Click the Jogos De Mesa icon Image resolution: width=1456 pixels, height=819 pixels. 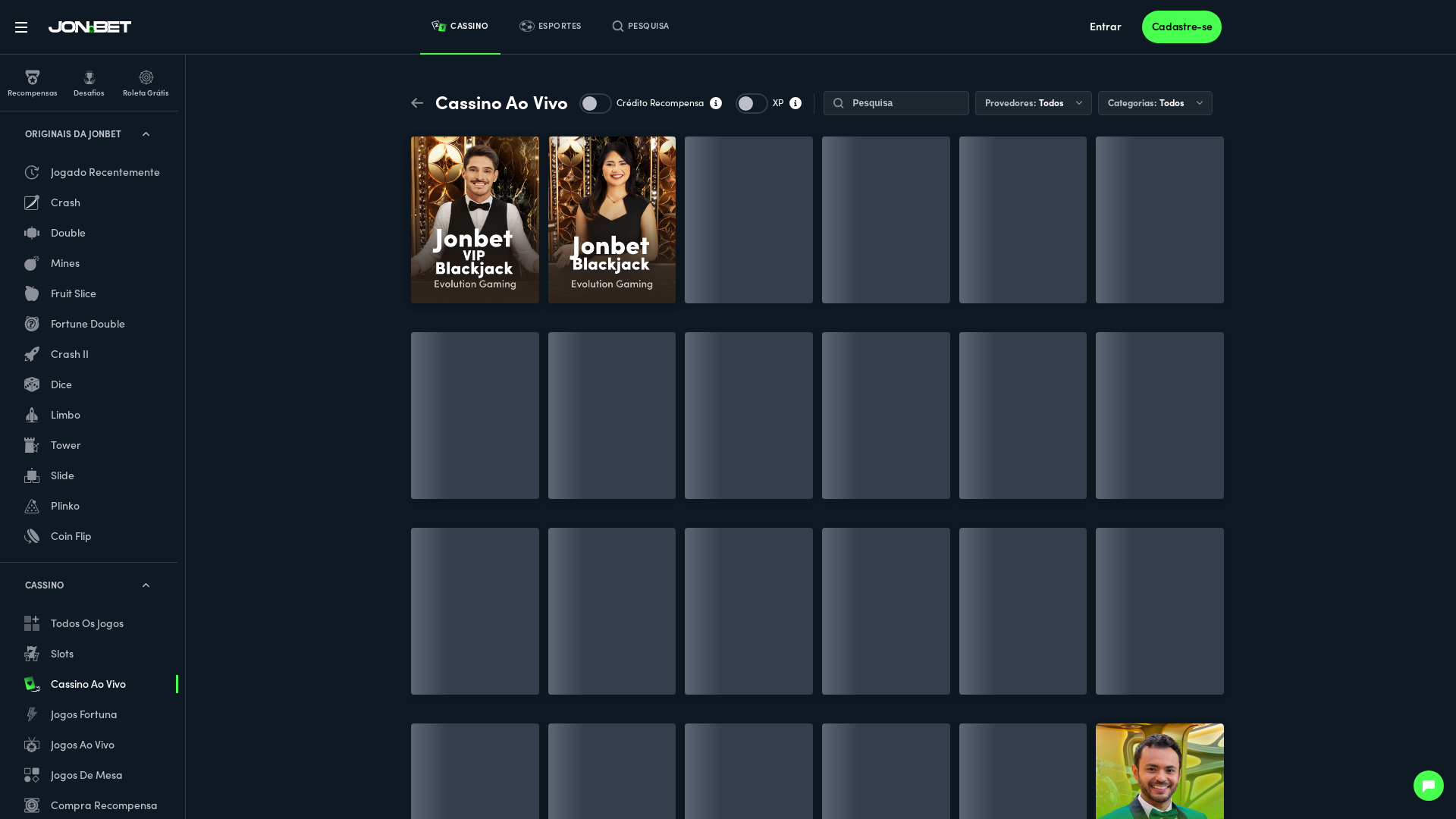pyautogui.click(x=32, y=775)
